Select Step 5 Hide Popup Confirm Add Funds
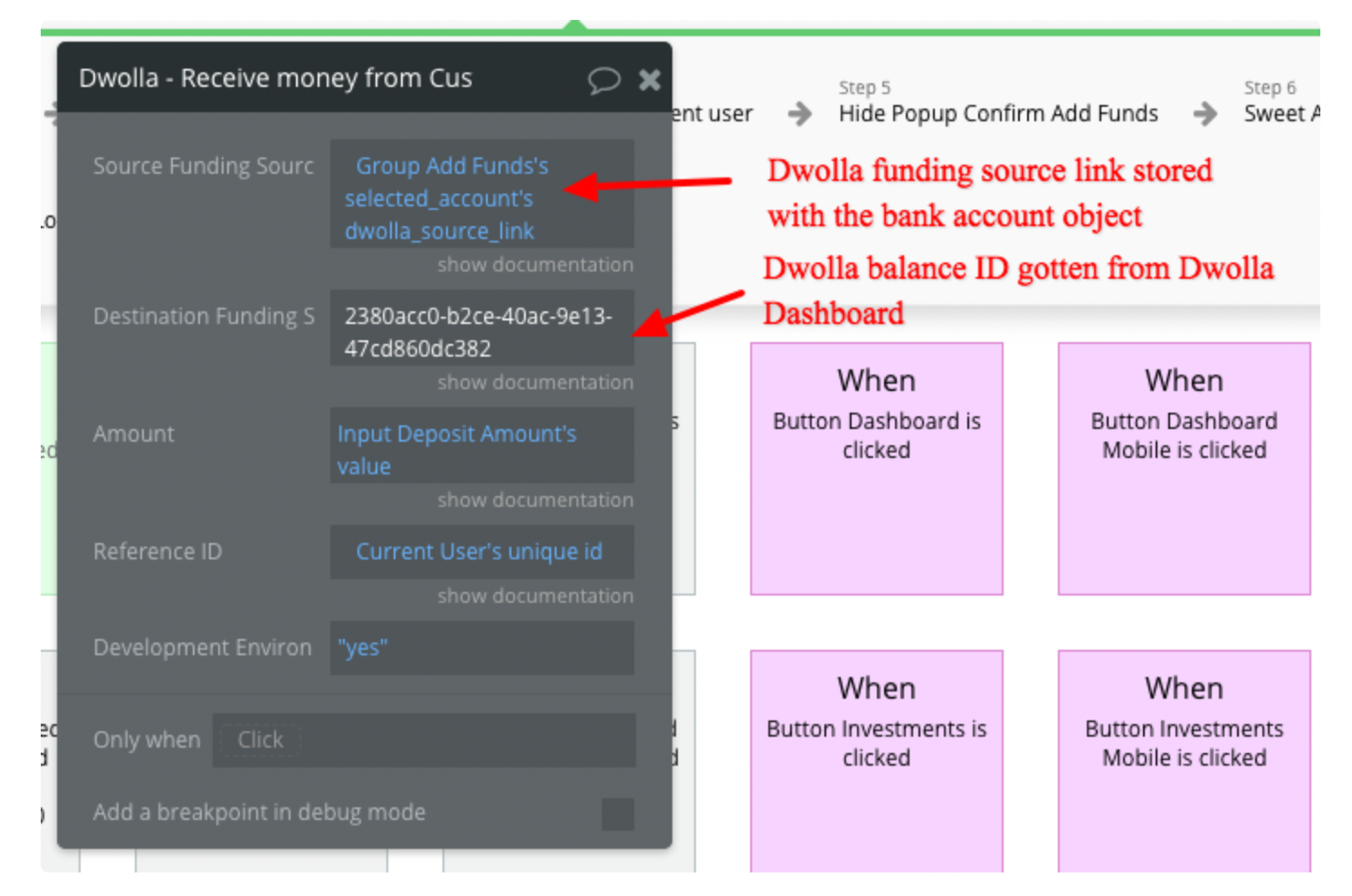The width and height of the screenshot is (1352, 896). 997,101
